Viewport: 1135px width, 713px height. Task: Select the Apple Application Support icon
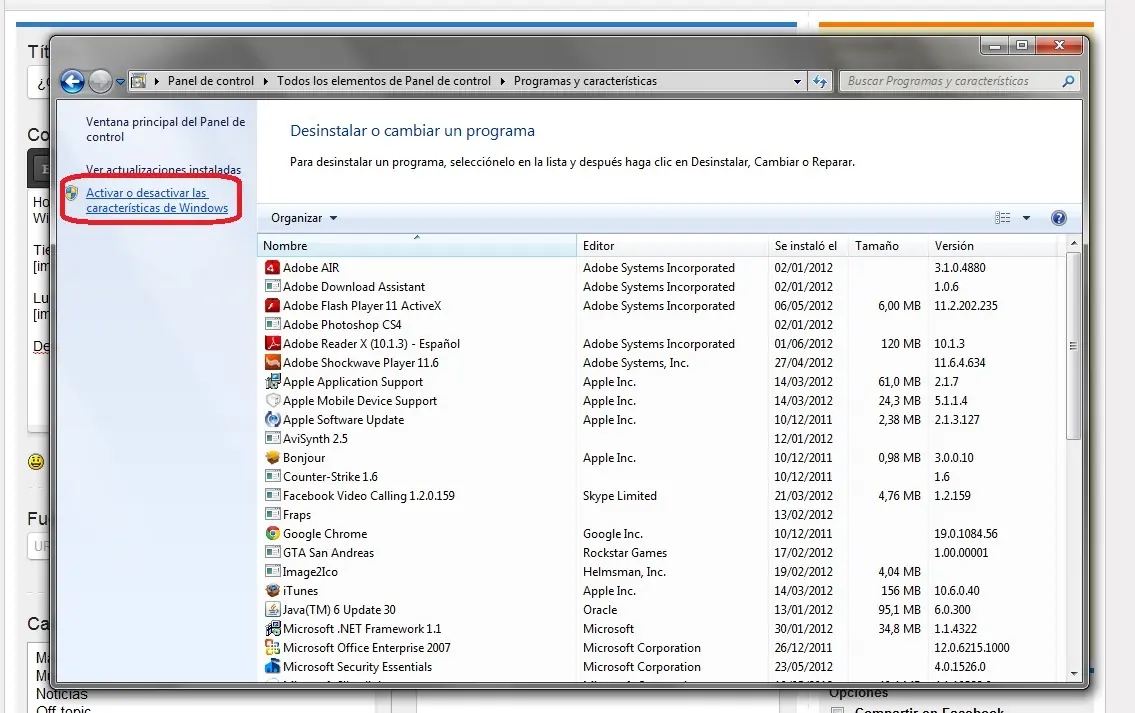[x=272, y=381]
